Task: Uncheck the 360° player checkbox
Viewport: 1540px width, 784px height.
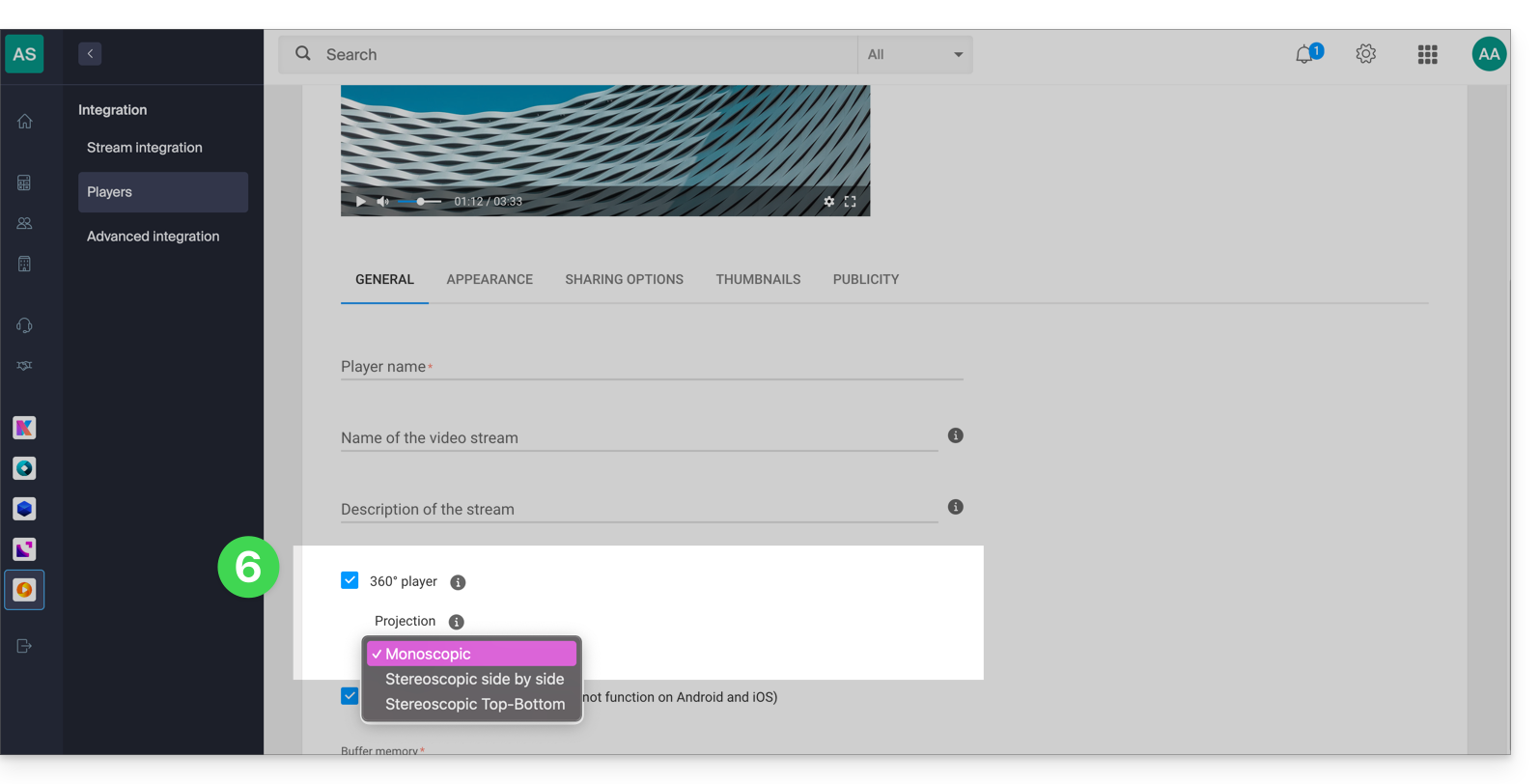Action: click(x=350, y=580)
